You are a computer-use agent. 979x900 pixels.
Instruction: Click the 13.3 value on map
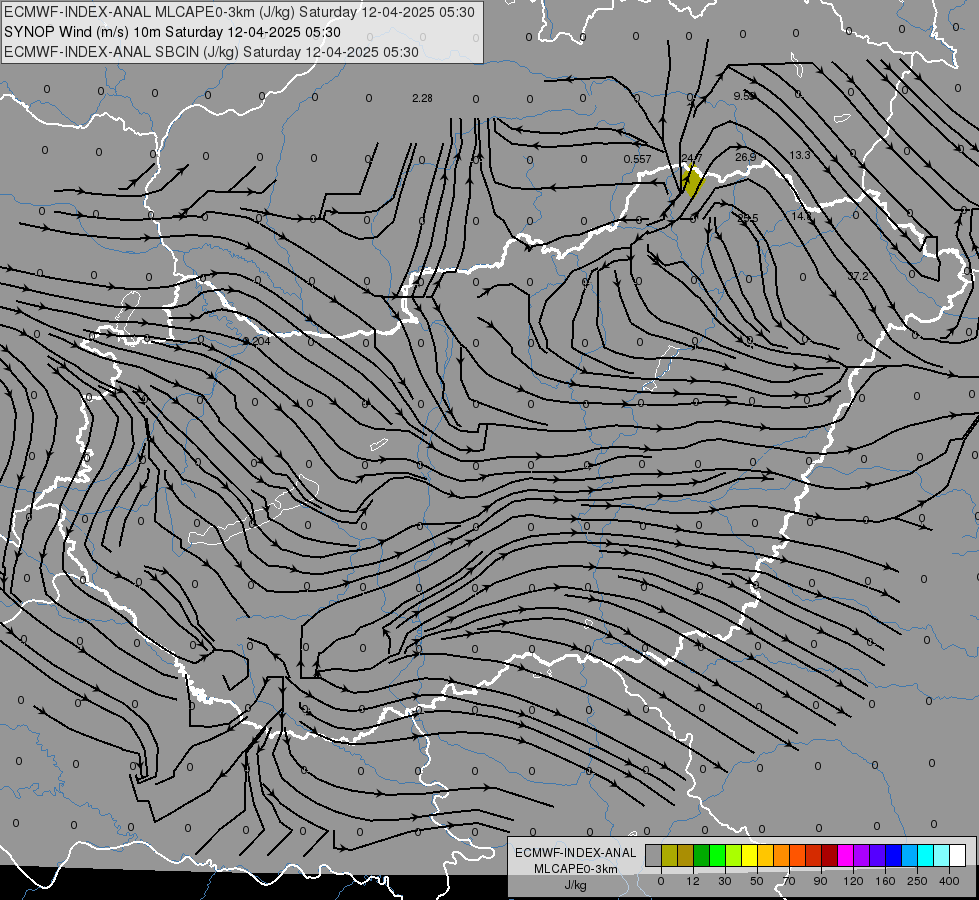(800, 155)
